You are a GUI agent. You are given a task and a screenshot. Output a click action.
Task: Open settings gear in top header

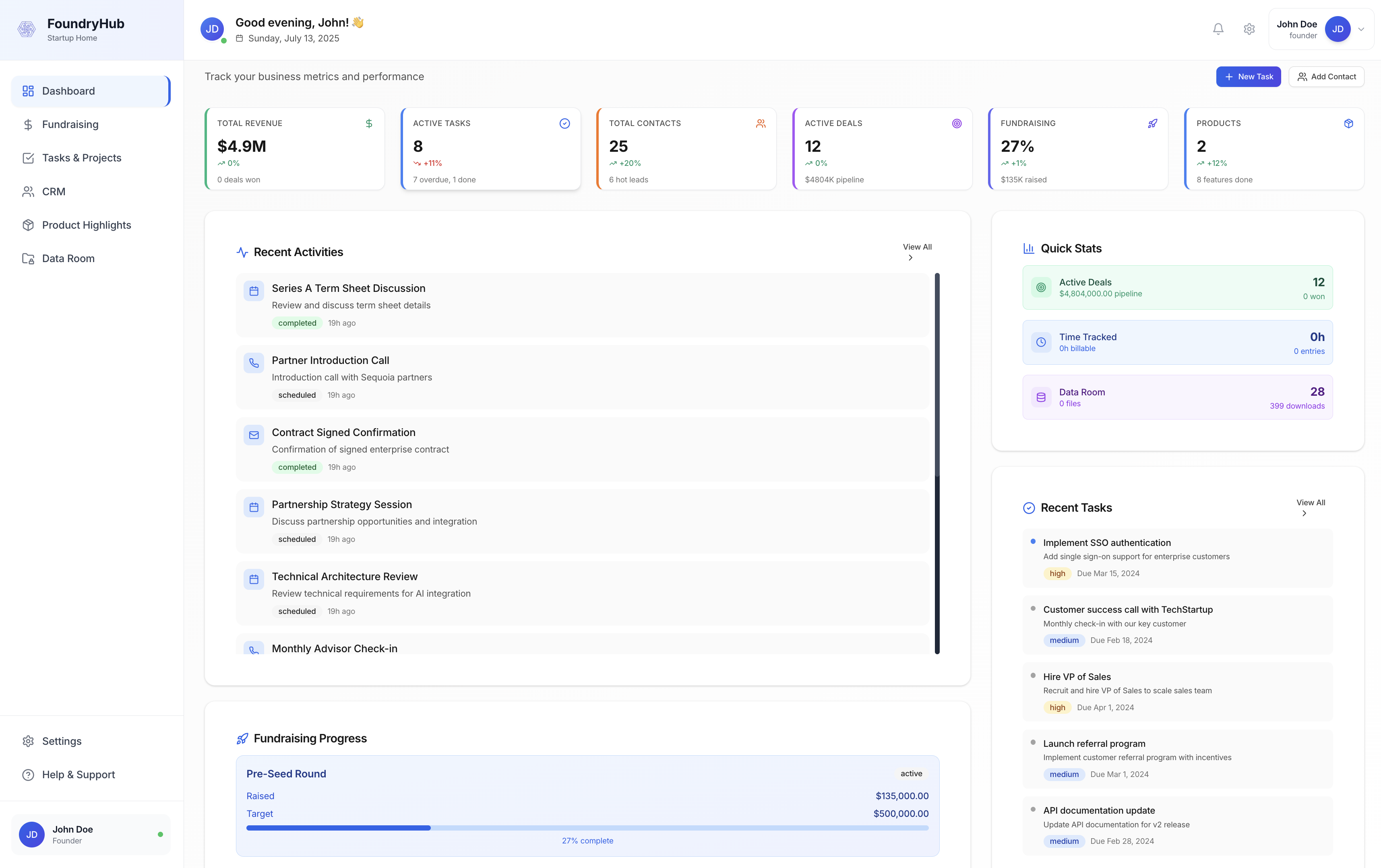(1249, 29)
